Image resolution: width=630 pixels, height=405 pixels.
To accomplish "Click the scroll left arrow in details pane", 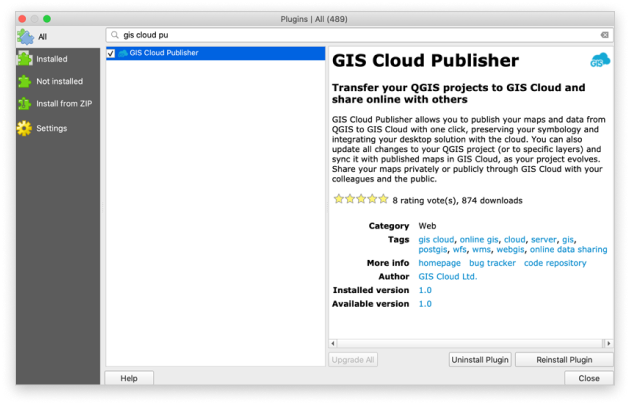I will click(x=333, y=344).
